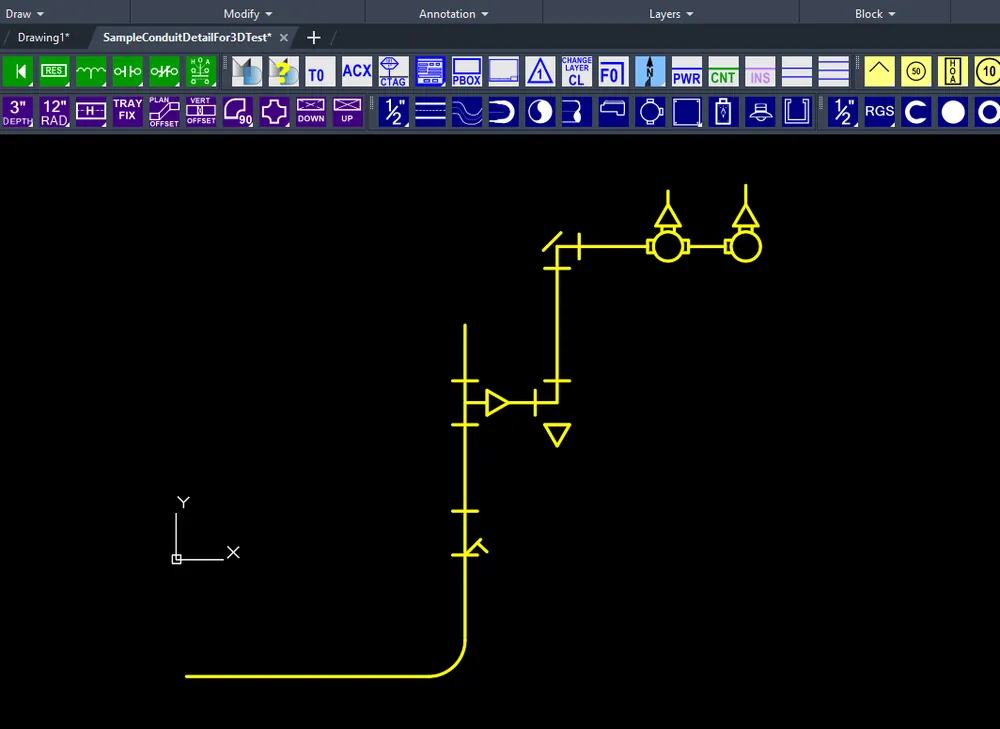Run the ACX tool
This screenshot has width=1000, height=729.
(357, 71)
